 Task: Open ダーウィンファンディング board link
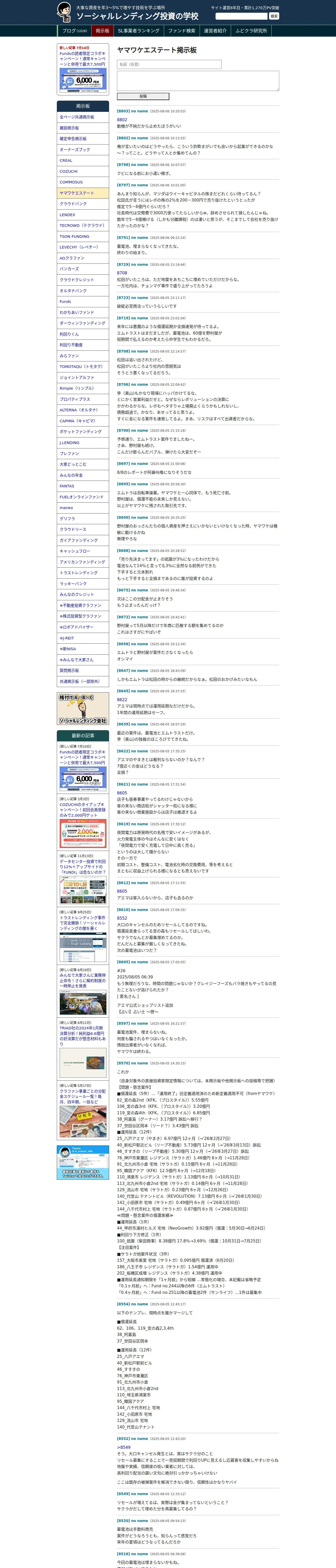click(83, 323)
